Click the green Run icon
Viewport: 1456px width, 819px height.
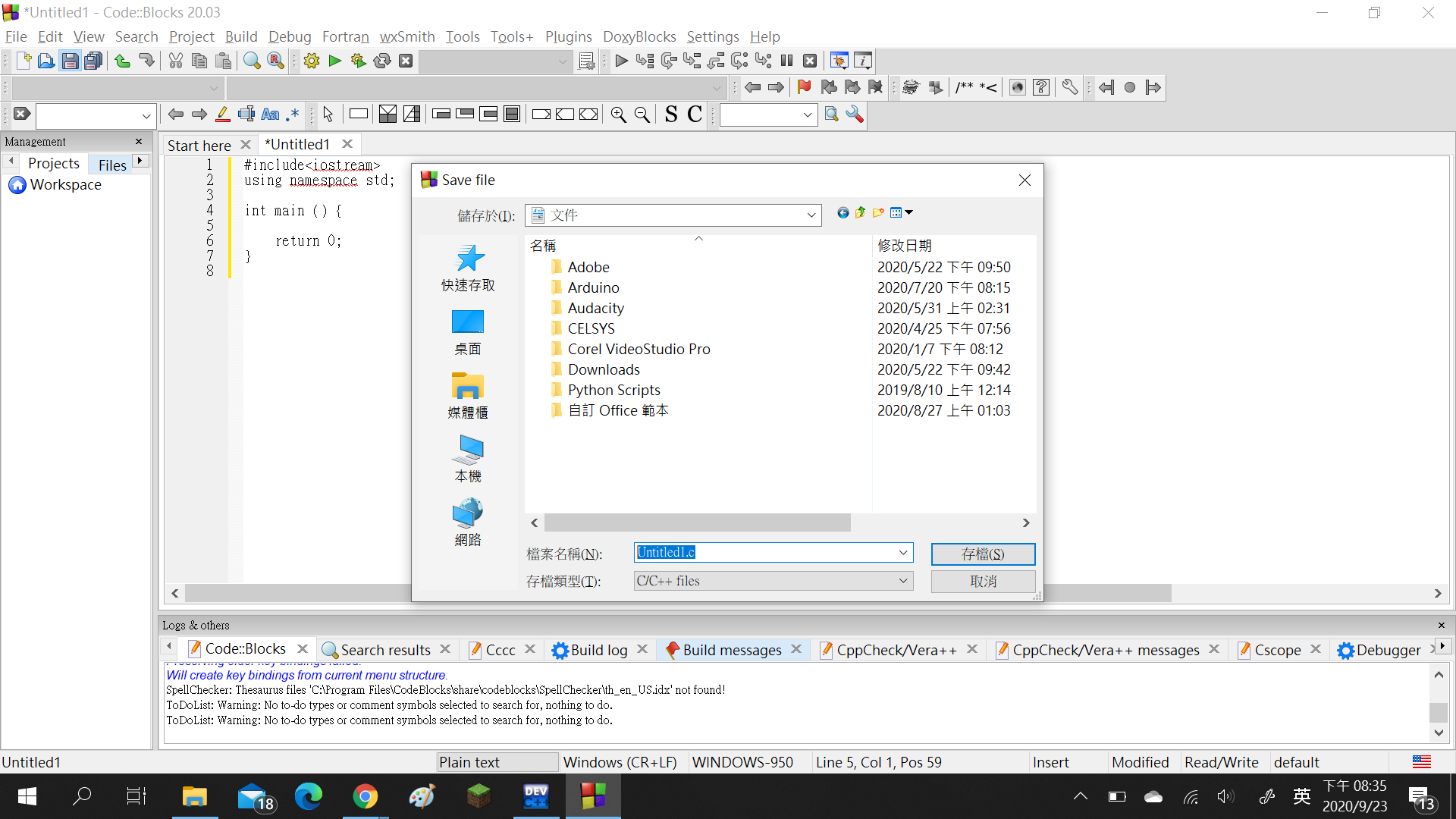[x=335, y=61]
